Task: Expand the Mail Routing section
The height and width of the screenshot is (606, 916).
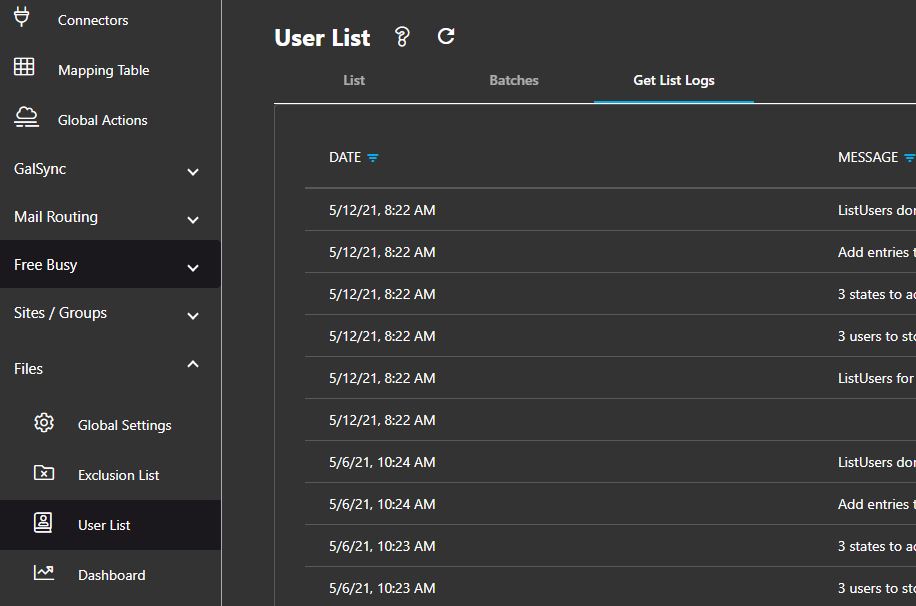Action: 193,220
